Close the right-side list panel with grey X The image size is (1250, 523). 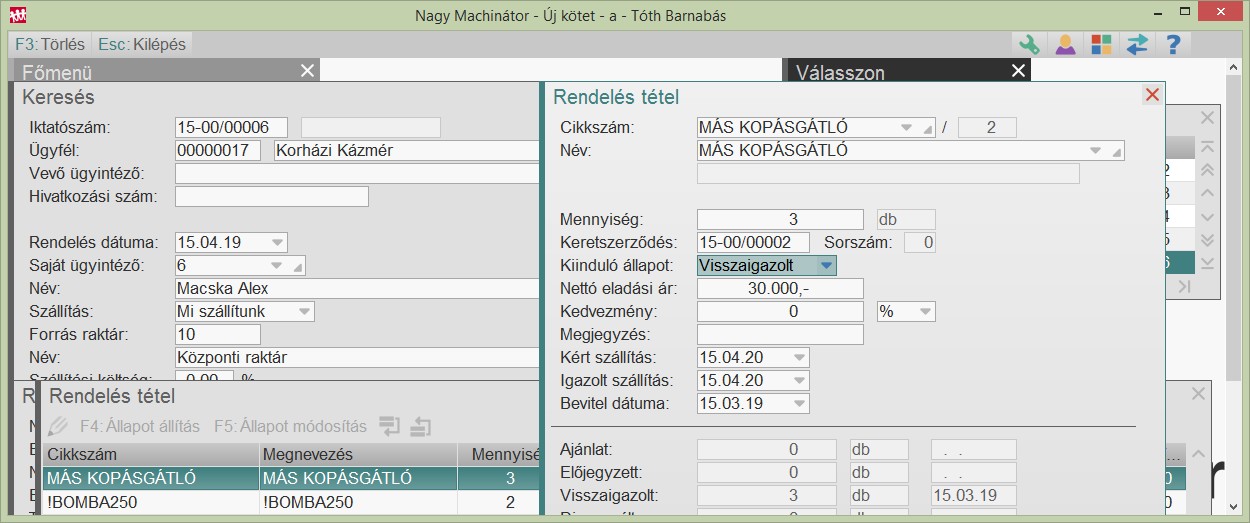[x=1207, y=118]
